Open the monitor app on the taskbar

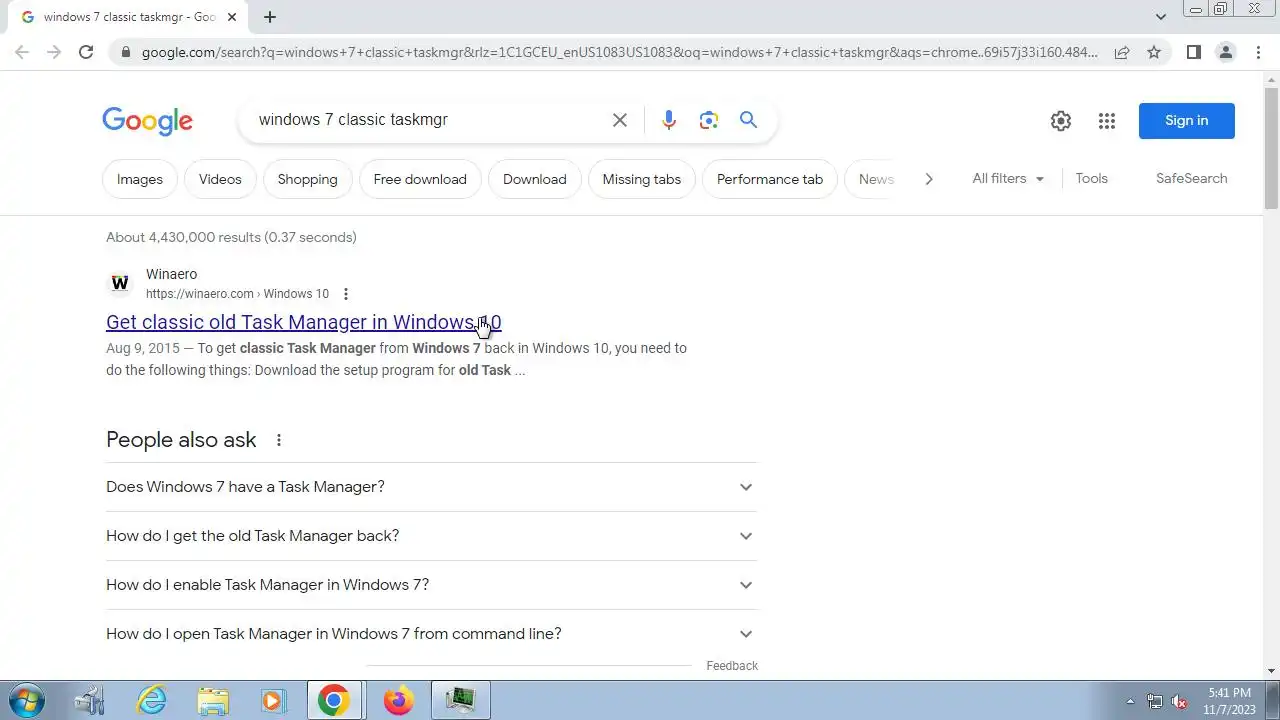pyautogui.click(x=461, y=700)
